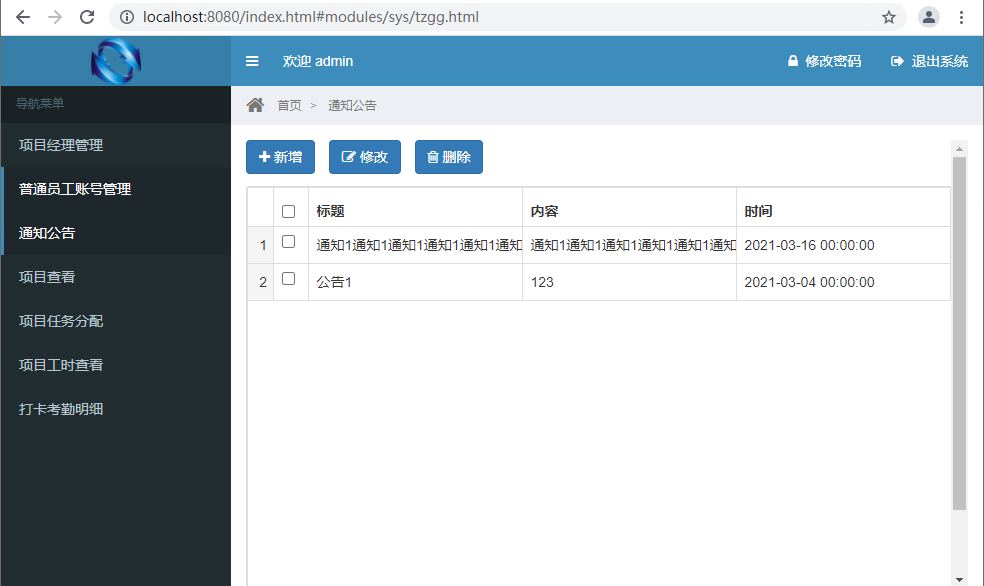Open 普通员工账号管理 menu item
This screenshot has height=586, width=984.
[x=115, y=189]
